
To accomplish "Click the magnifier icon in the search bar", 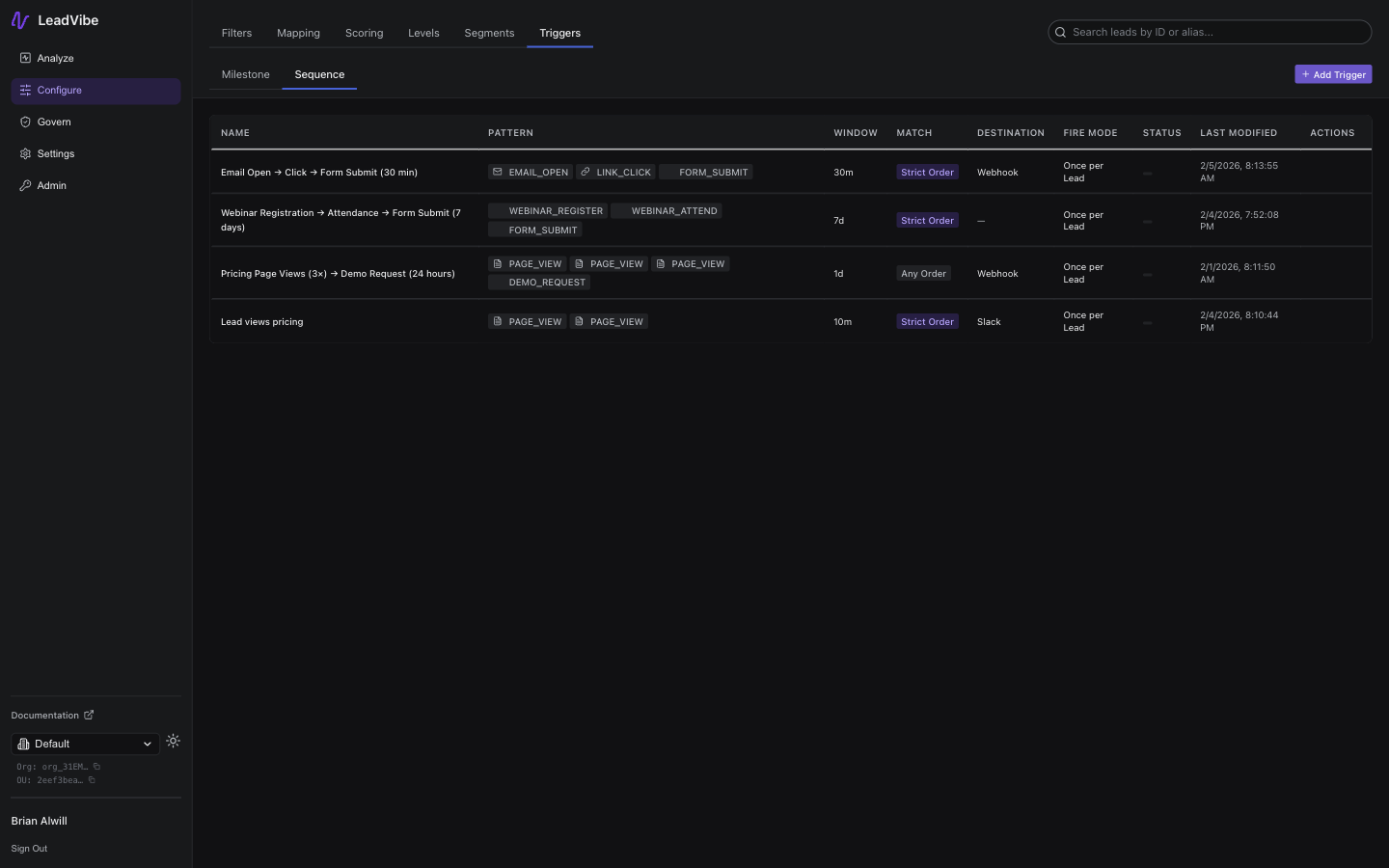I will pos(1060,32).
